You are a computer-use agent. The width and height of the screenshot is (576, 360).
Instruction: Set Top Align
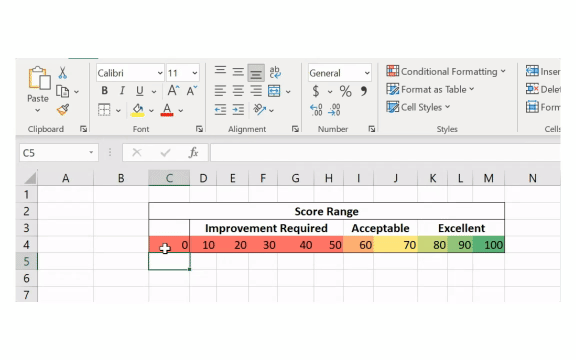pyautogui.click(x=220, y=71)
